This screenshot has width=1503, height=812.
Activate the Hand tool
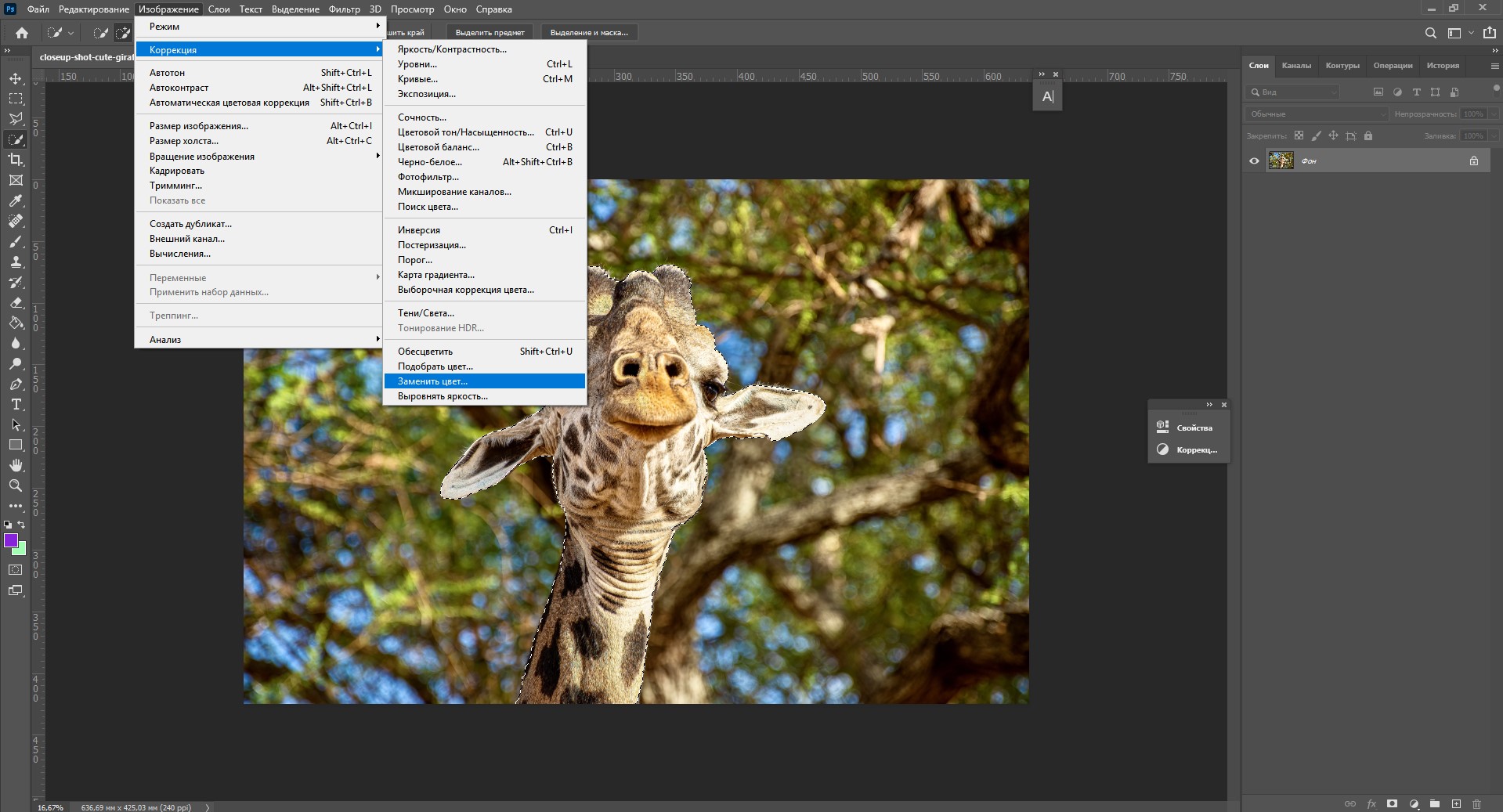(x=16, y=465)
